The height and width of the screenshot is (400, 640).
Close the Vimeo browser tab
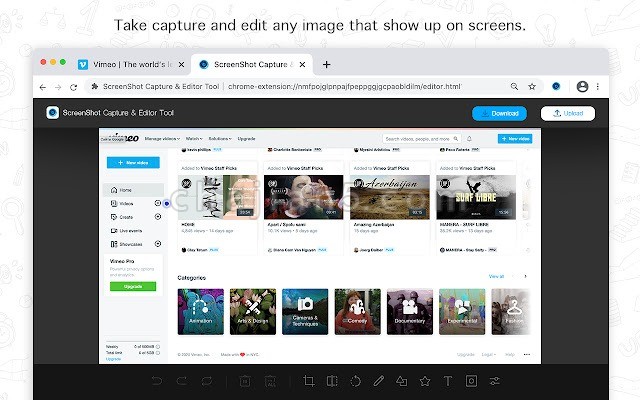click(182, 64)
